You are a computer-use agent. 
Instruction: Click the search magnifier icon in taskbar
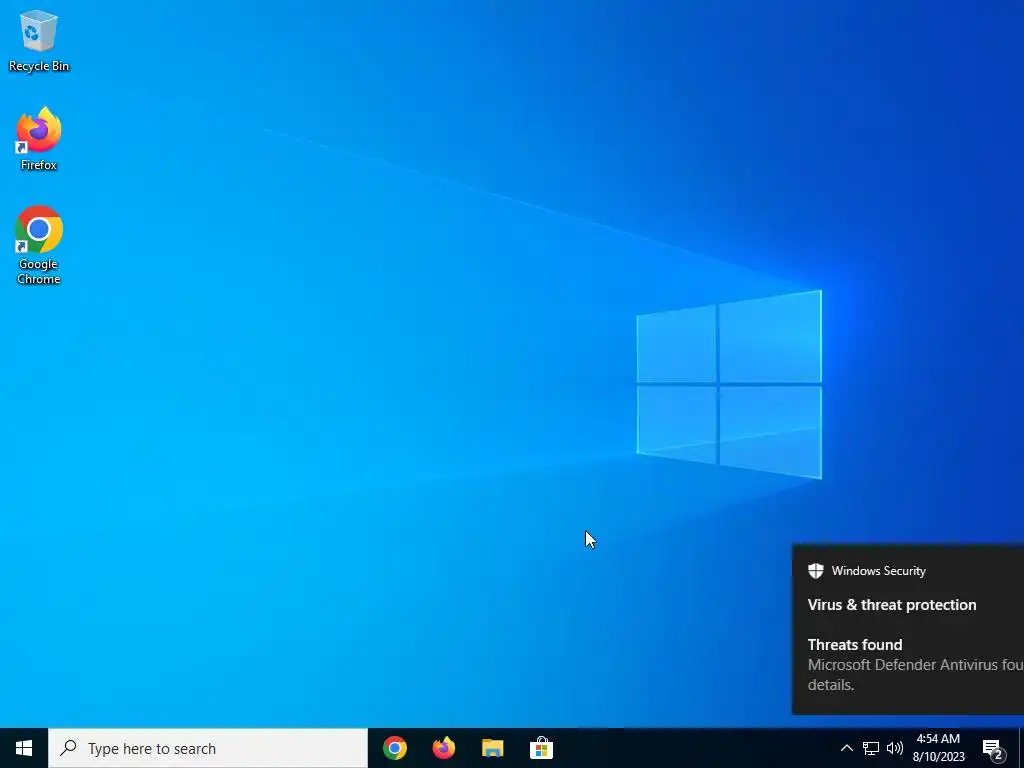[68, 748]
